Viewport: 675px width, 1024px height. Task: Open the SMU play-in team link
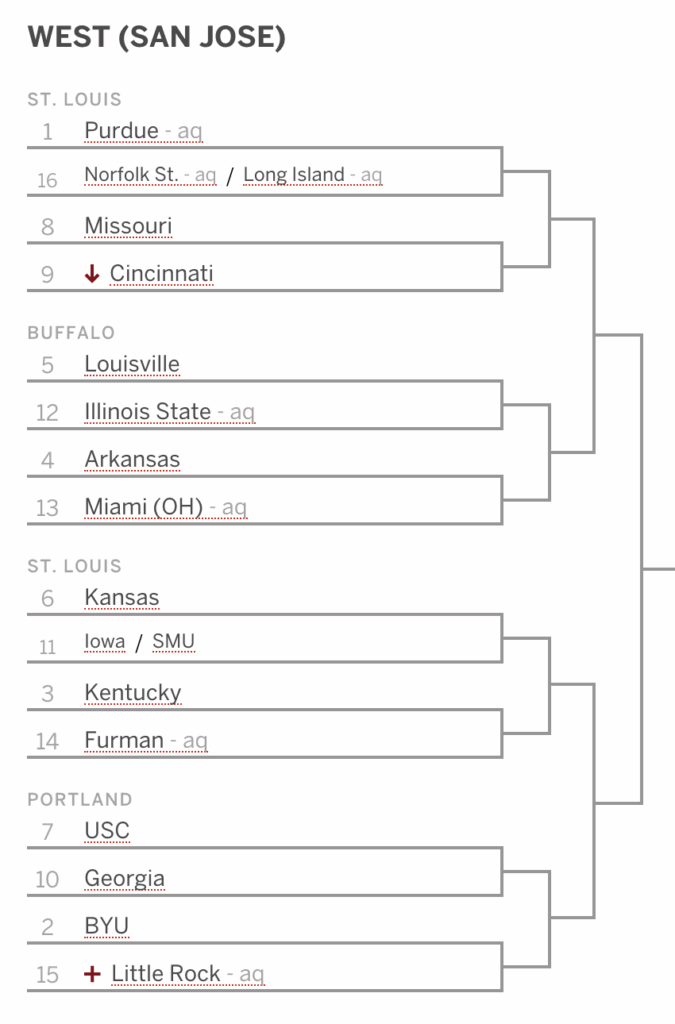174,641
